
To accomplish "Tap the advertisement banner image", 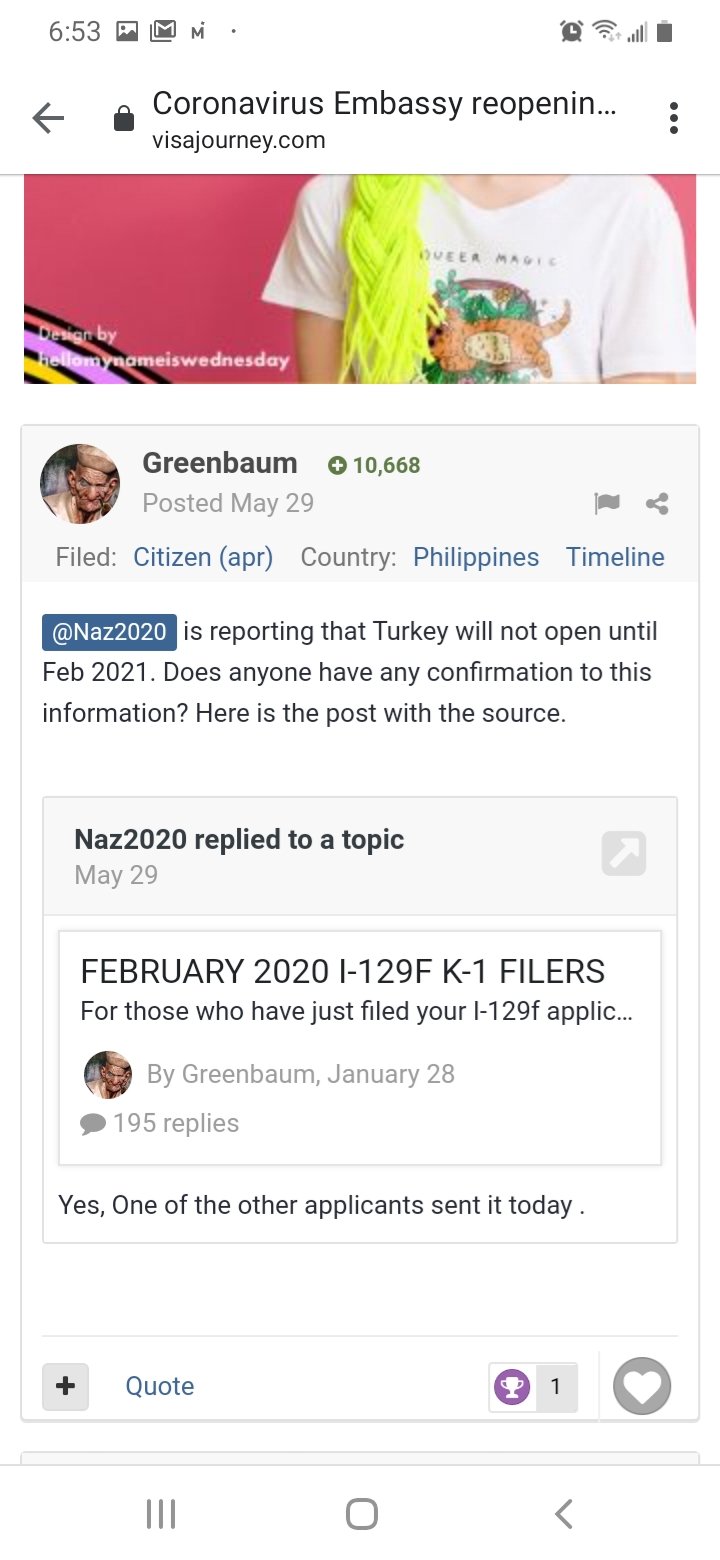I will click(360, 279).
